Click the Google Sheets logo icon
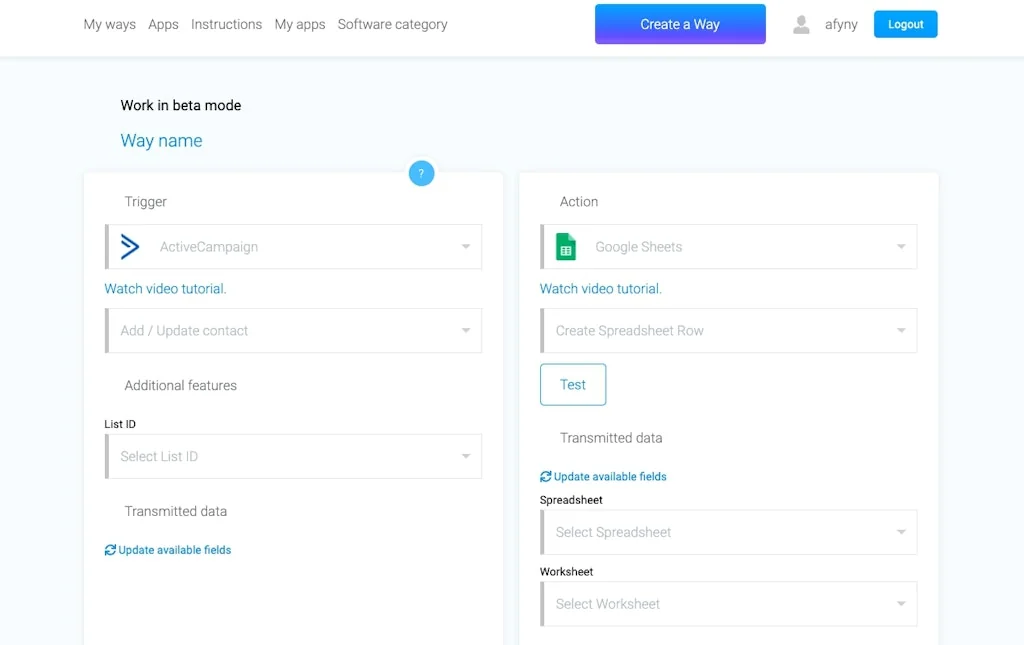 click(x=566, y=247)
